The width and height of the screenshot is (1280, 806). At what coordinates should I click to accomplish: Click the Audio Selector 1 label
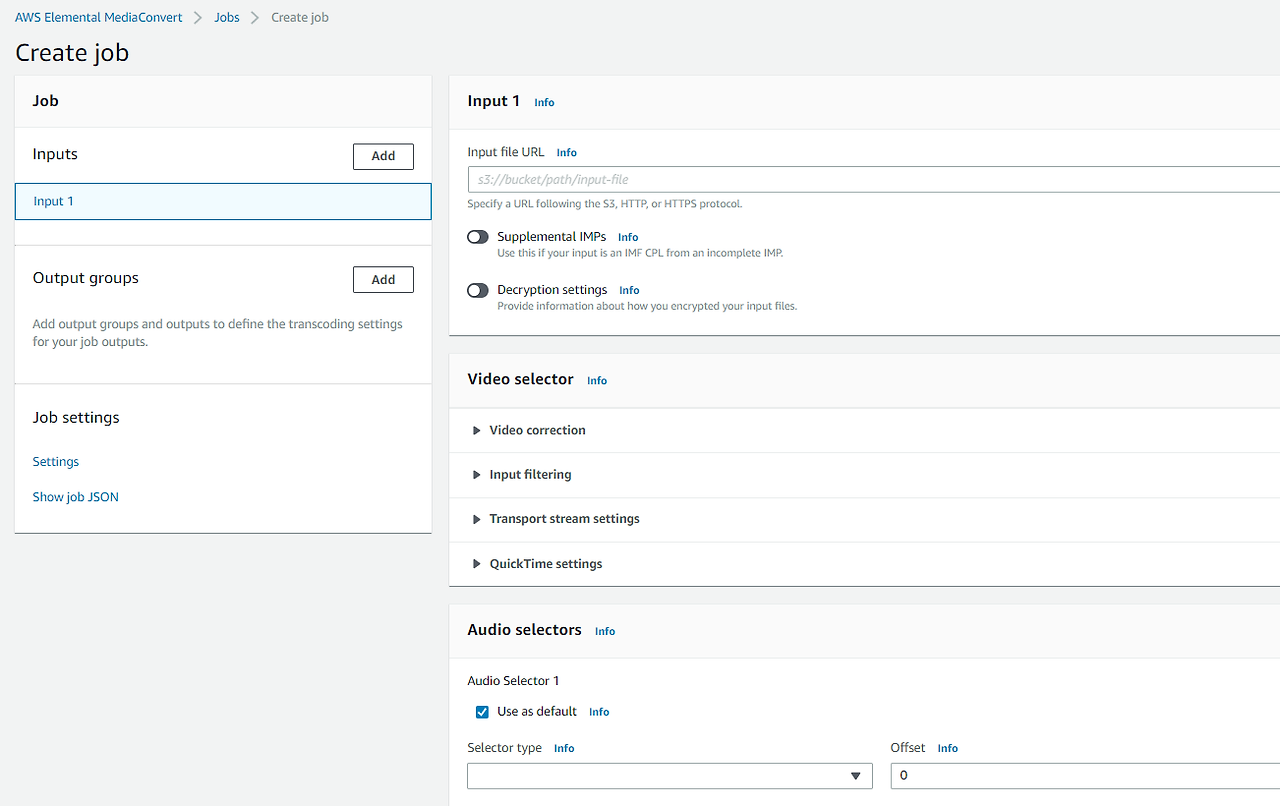[514, 681]
